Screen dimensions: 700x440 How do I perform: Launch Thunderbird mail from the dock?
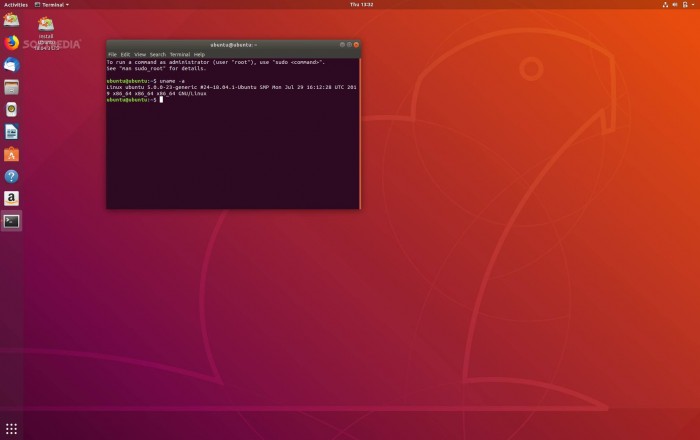pyautogui.click(x=11, y=64)
